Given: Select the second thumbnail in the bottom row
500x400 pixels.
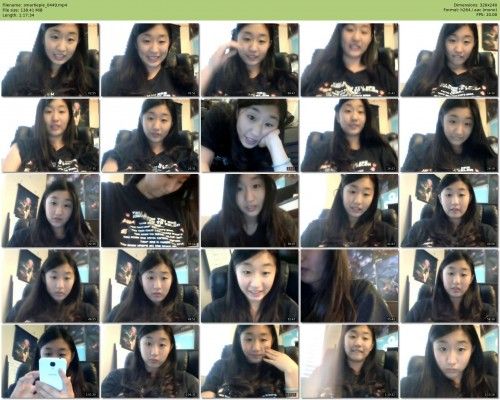Looking at the screenshot, I should coord(150,361).
